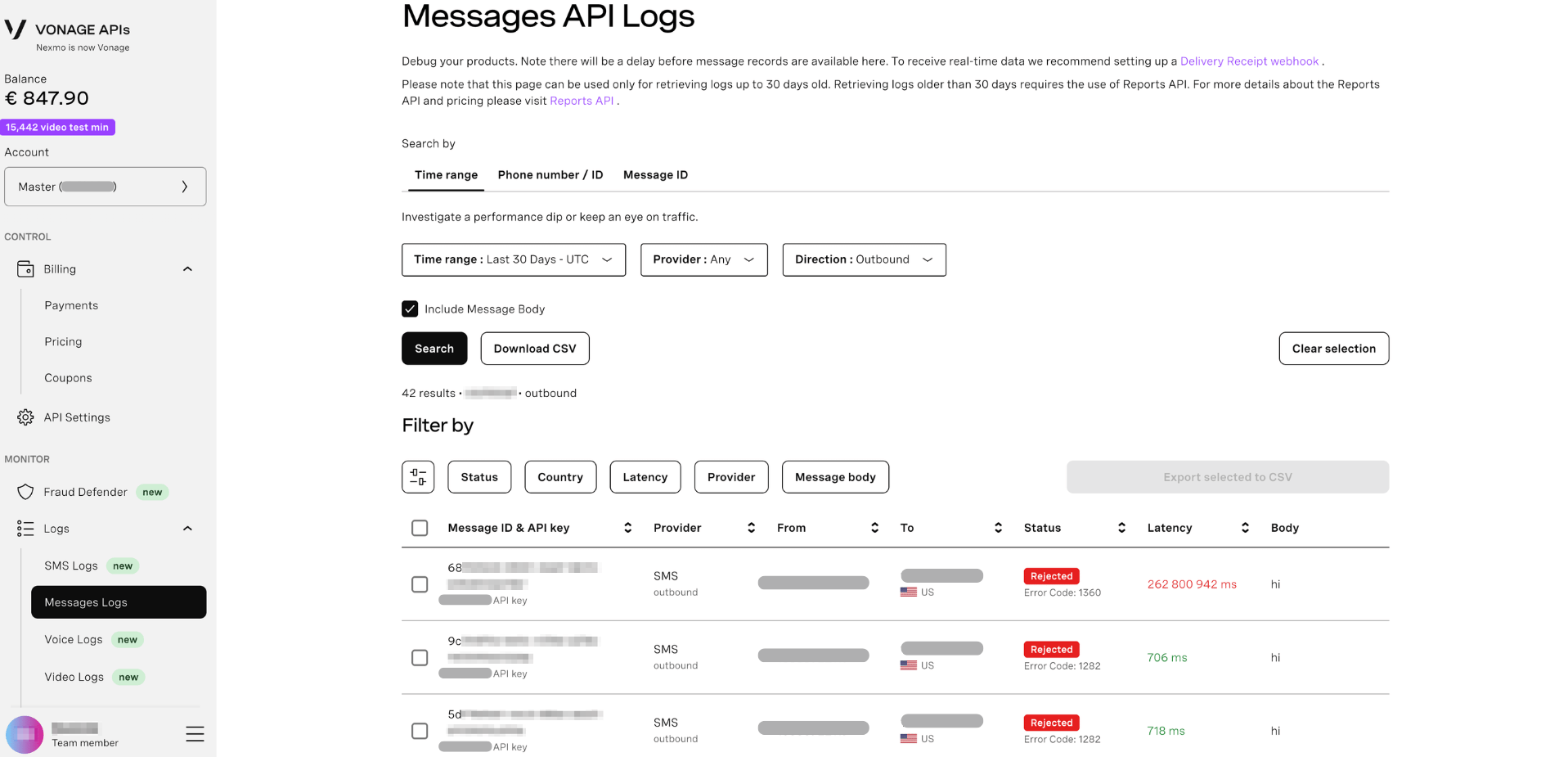This screenshot has width=1568, height=757.
Task: Click the US flag in the 706 ms row
Action: click(x=908, y=665)
